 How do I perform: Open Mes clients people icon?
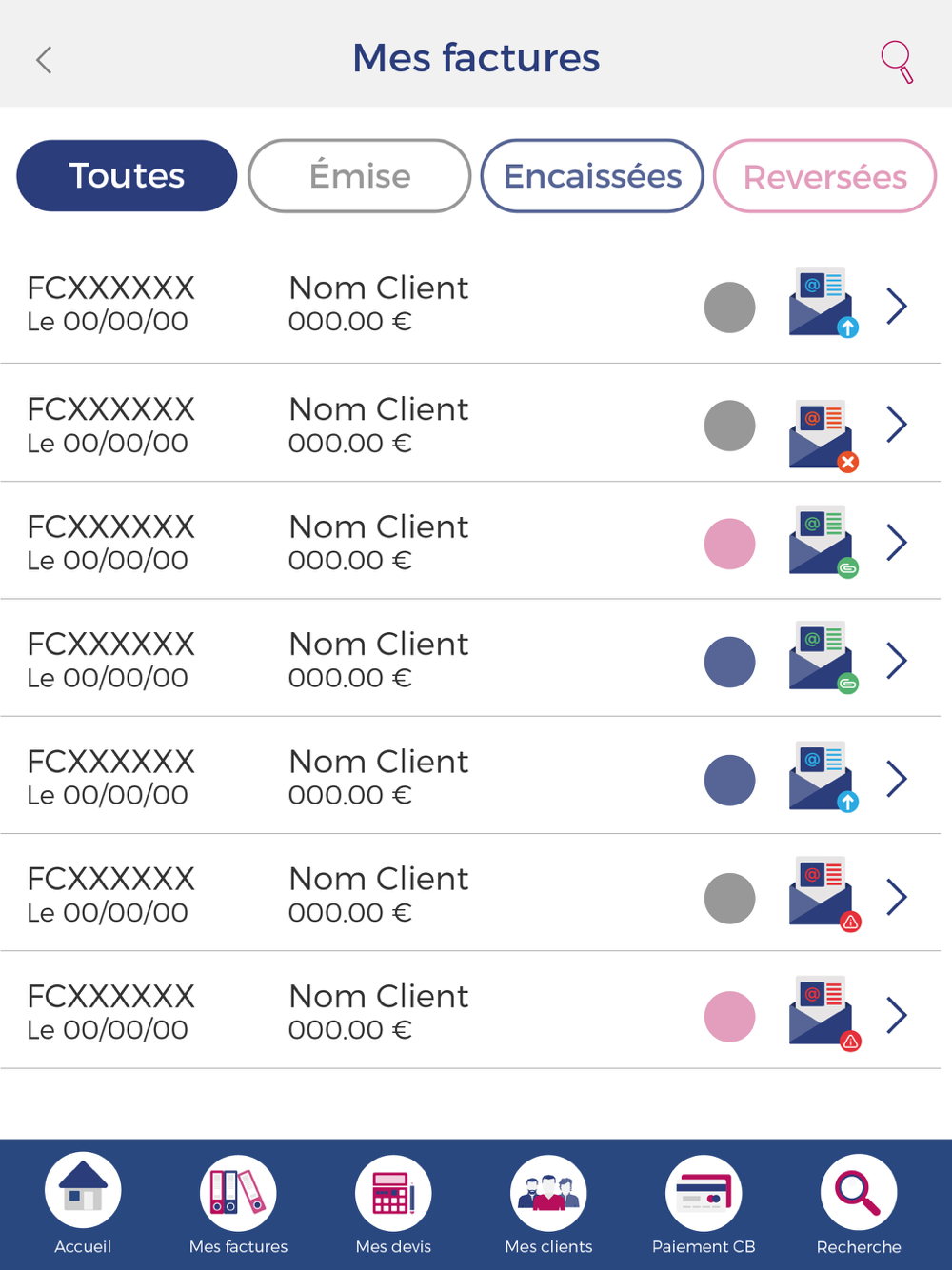(x=548, y=1192)
